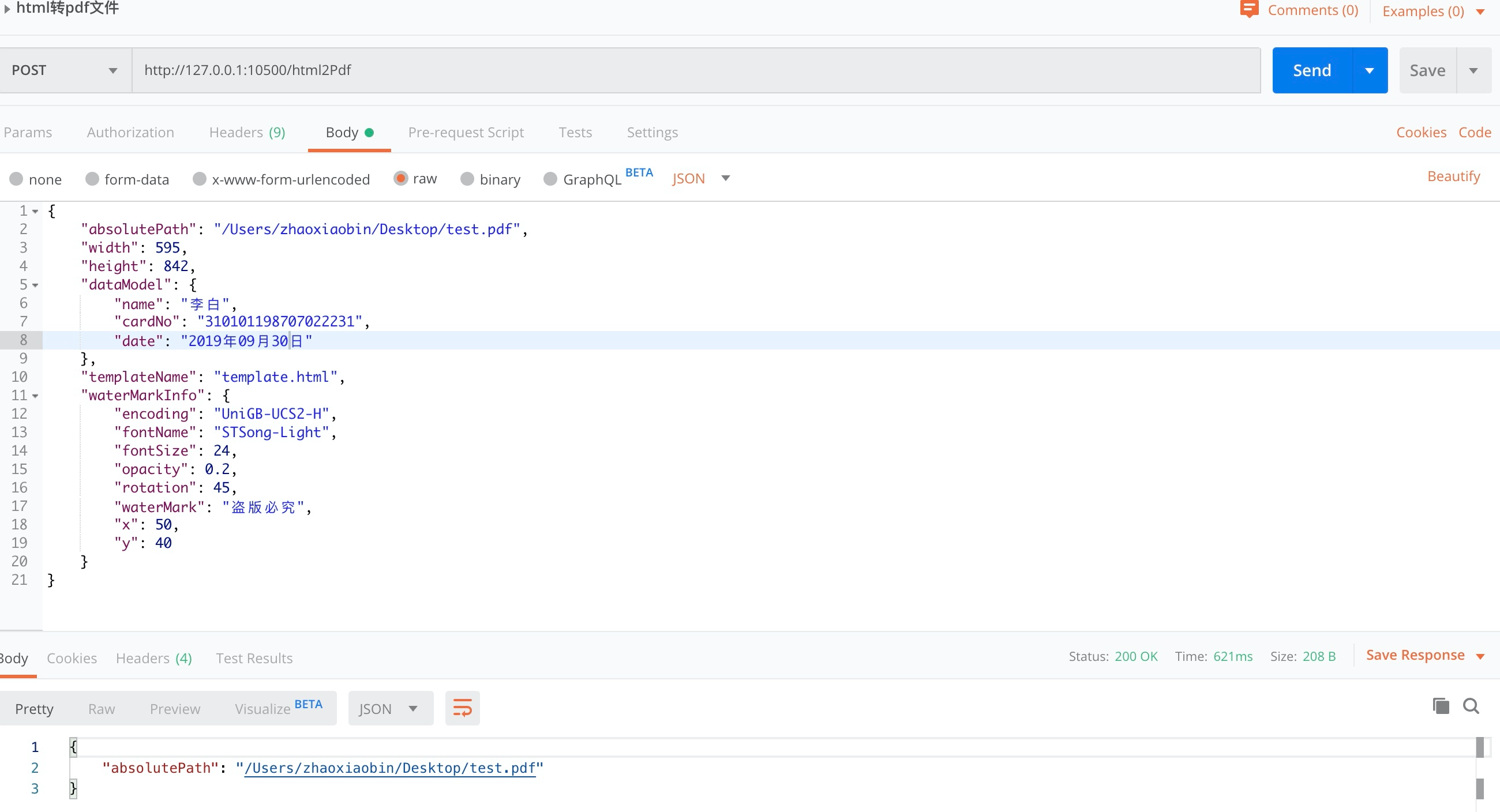The image size is (1500, 812).
Task: Open the Save options dropdown arrow
Action: [1473, 70]
